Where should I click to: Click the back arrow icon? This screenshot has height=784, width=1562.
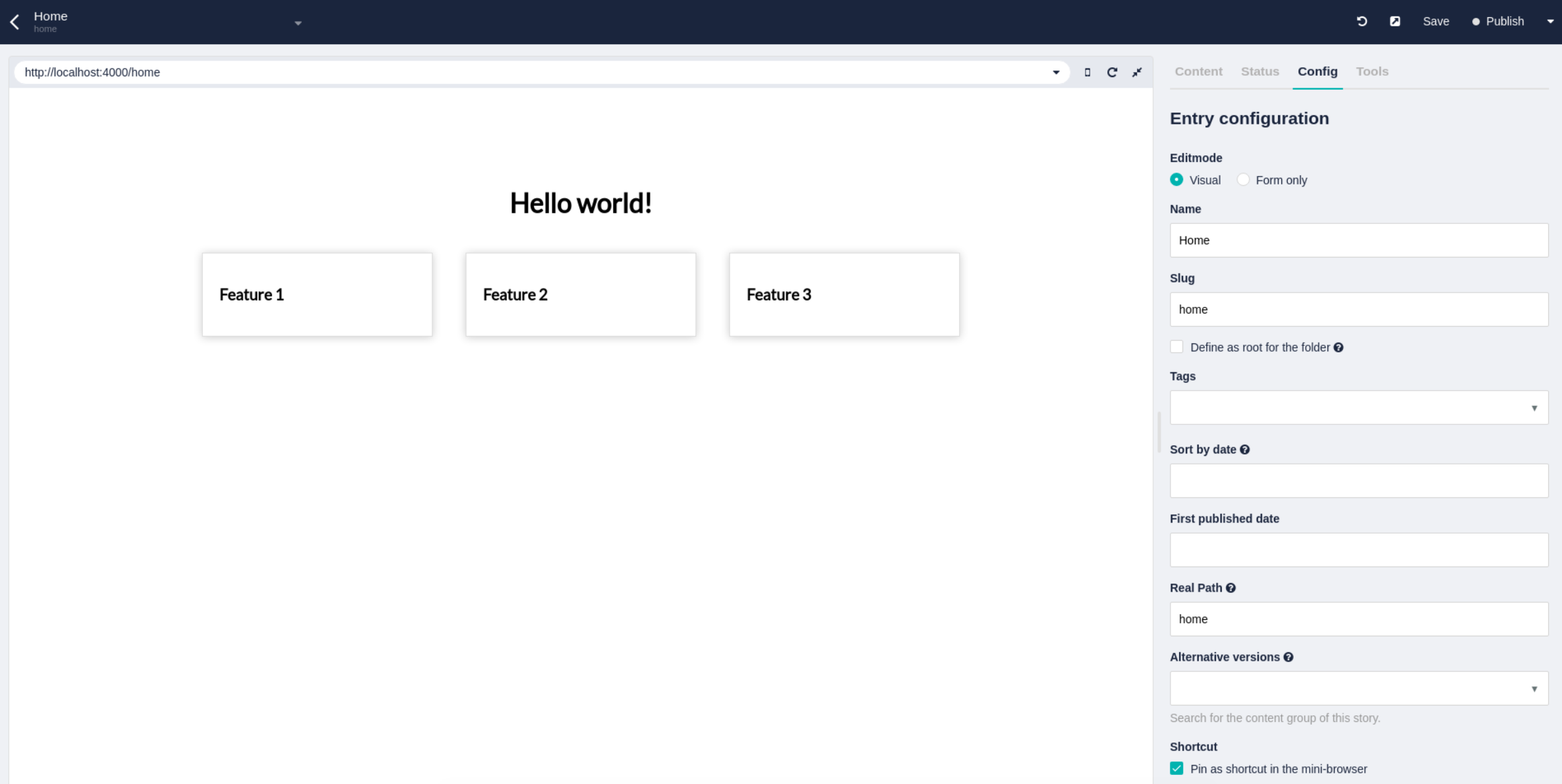point(15,22)
